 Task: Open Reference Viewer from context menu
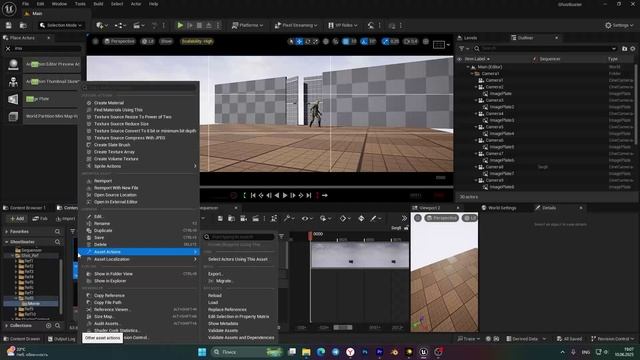pos(112,309)
